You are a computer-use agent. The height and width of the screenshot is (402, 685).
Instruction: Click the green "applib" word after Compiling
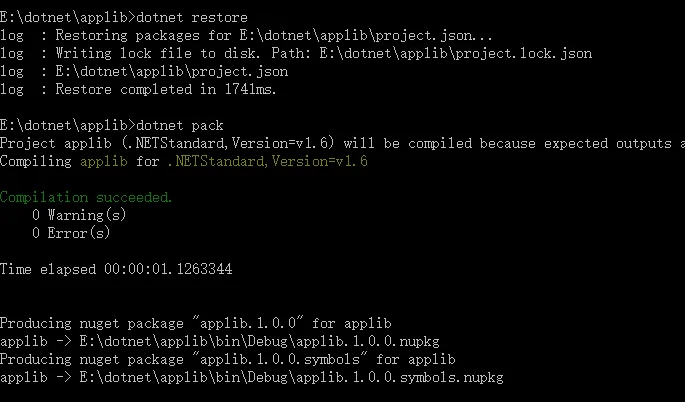coord(103,161)
